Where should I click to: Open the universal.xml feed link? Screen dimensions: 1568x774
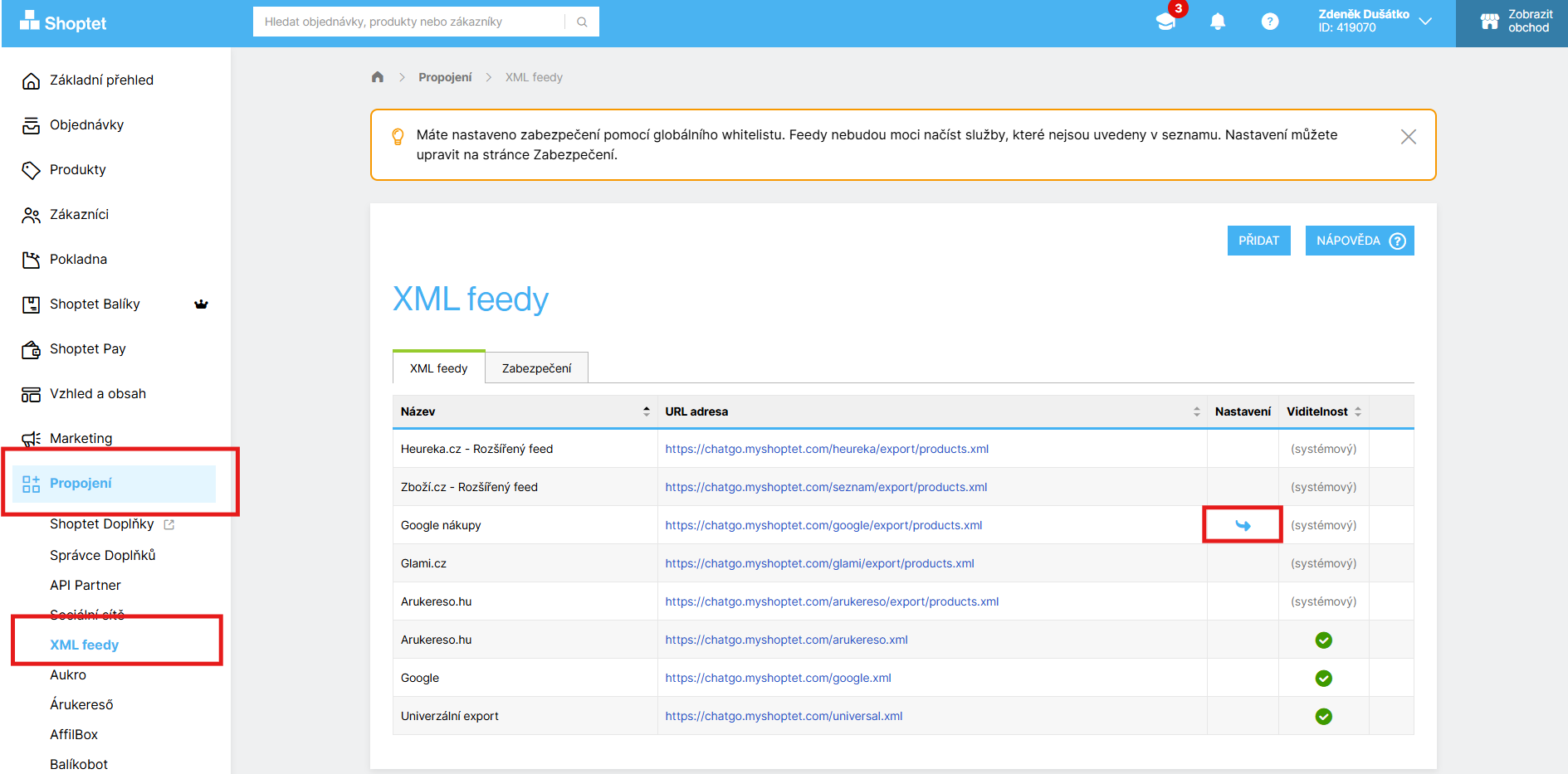(784, 716)
